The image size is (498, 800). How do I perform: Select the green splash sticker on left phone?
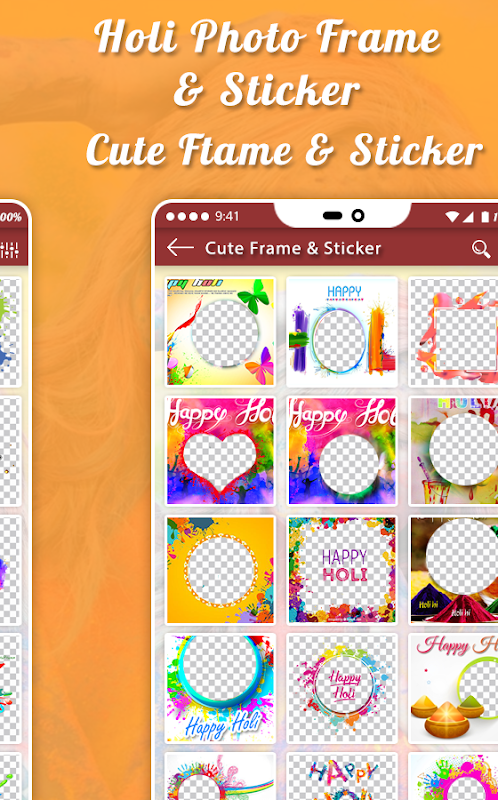[10, 332]
